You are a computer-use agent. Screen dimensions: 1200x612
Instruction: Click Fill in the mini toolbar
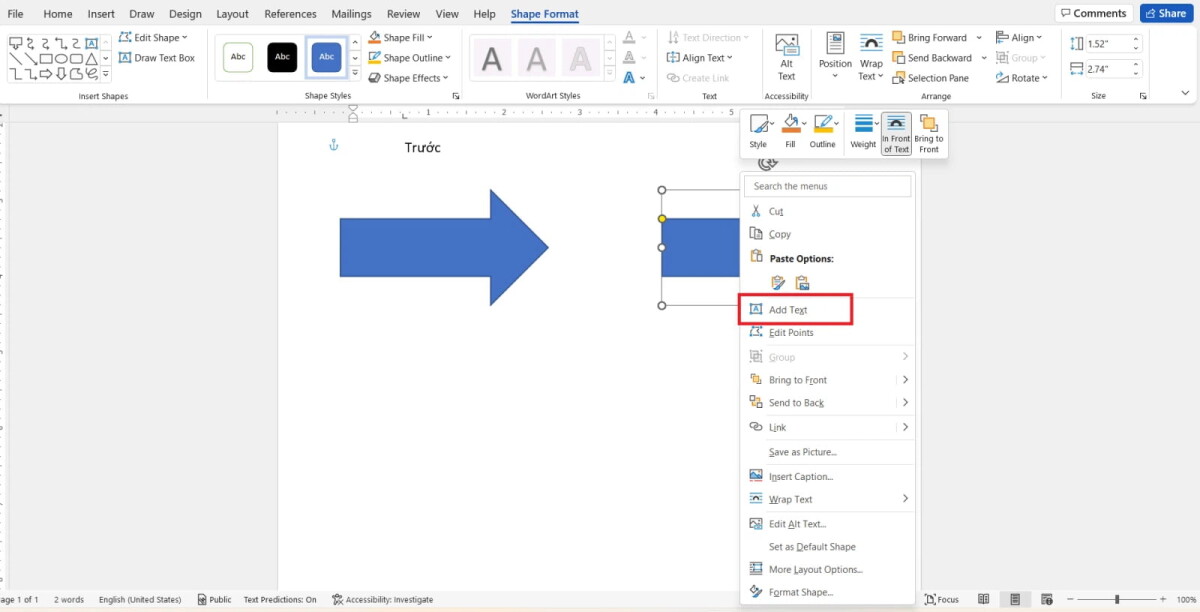point(791,133)
